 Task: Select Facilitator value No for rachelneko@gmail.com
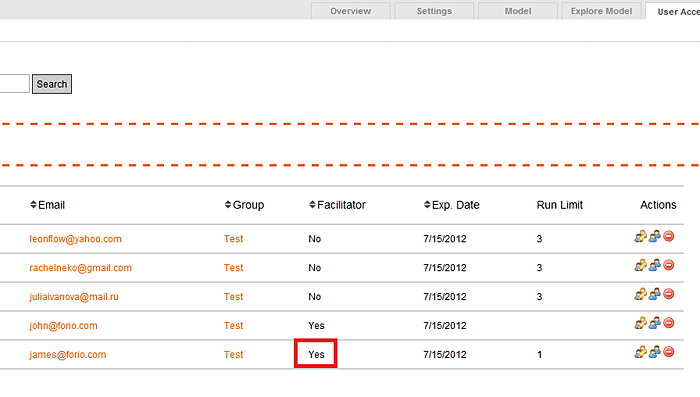tap(315, 268)
